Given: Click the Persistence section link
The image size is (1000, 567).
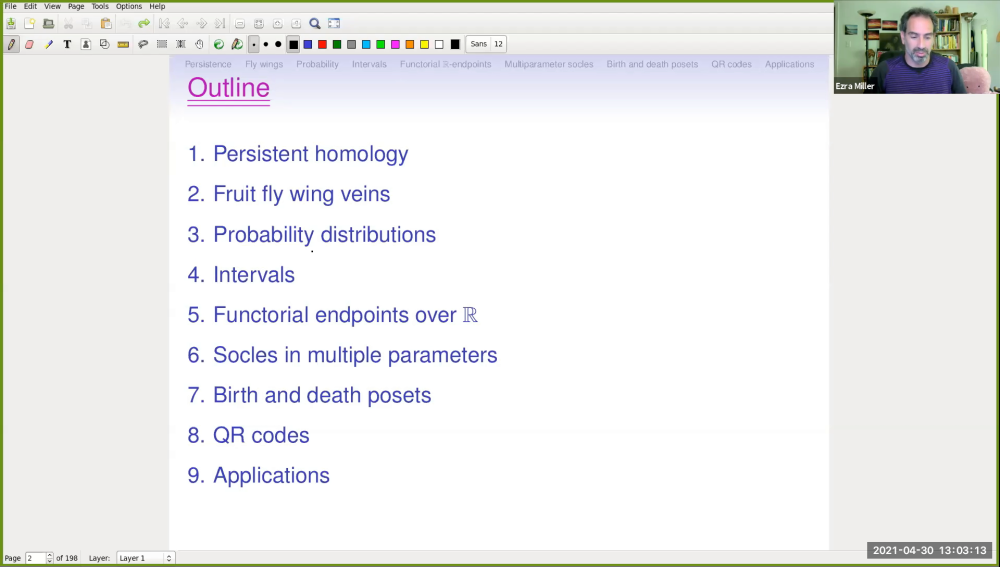Looking at the screenshot, I should point(208,64).
